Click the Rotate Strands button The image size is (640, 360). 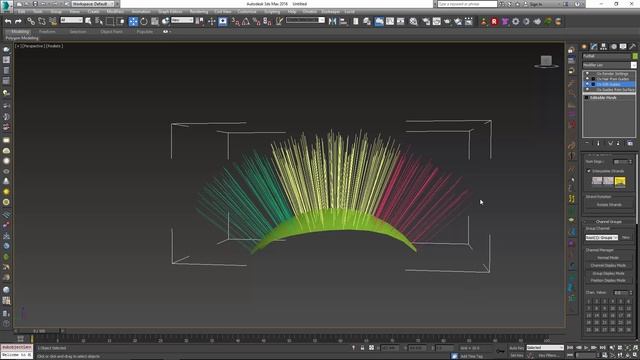pyautogui.click(x=609, y=204)
